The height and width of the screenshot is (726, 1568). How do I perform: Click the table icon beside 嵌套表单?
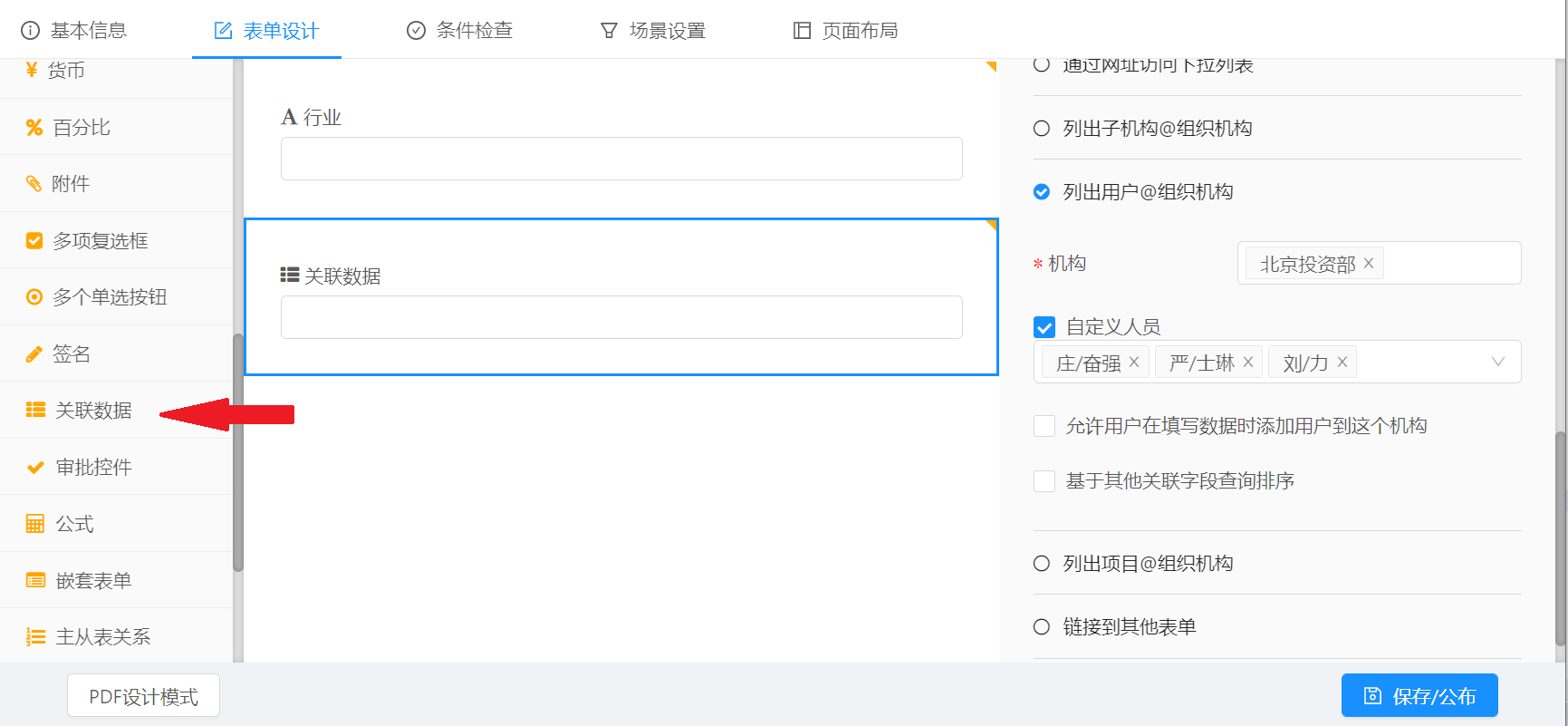(35, 581)
